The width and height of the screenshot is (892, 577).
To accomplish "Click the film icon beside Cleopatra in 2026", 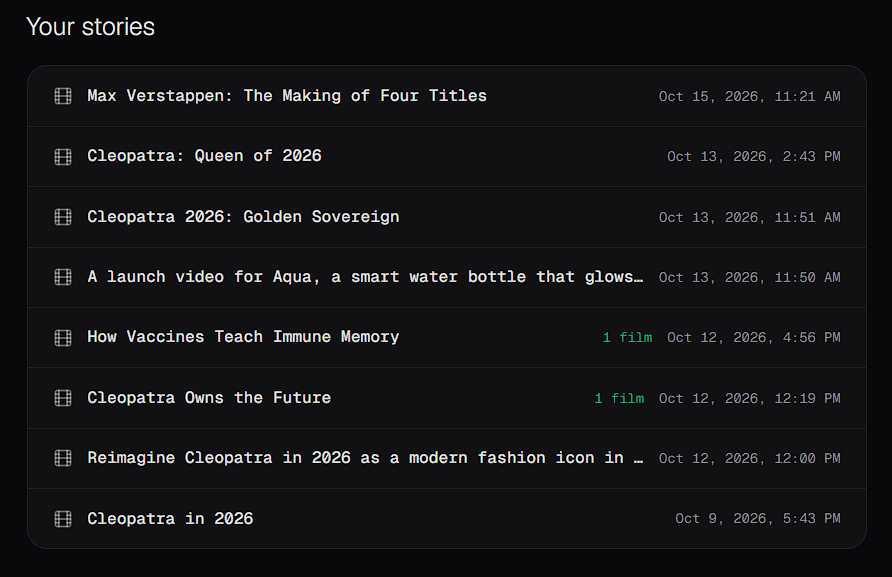I will click(63, 518).
